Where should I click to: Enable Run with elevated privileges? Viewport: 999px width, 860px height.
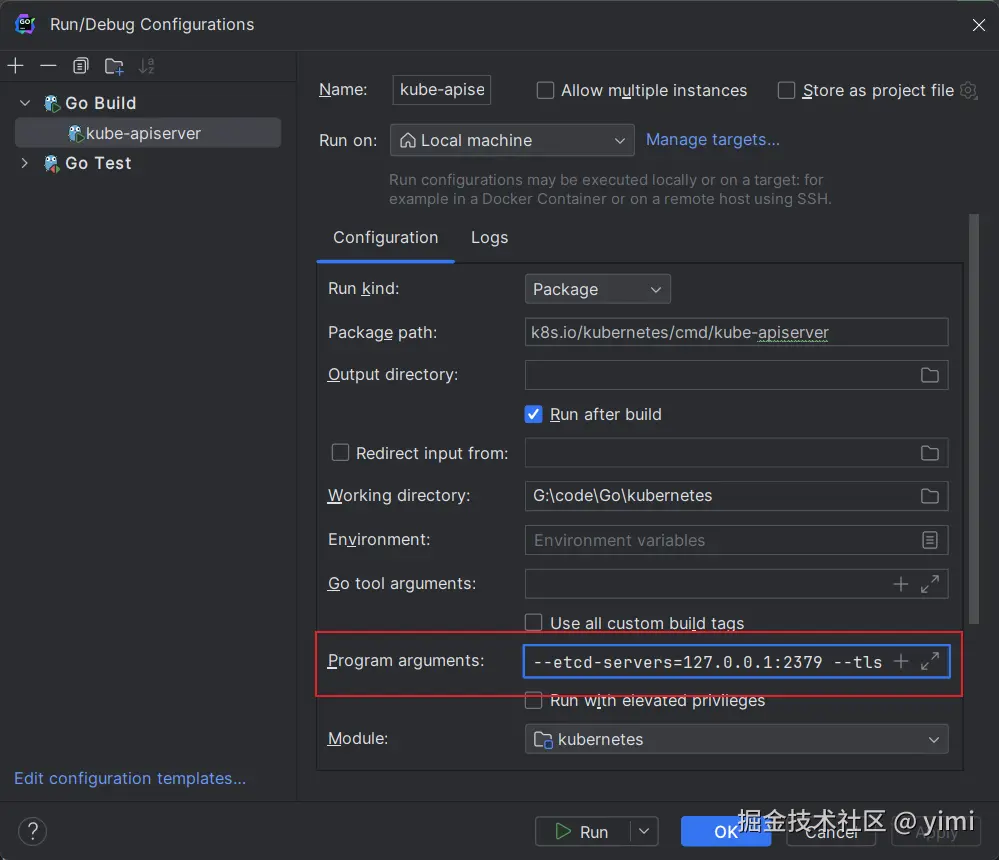(x=533, y=700)
